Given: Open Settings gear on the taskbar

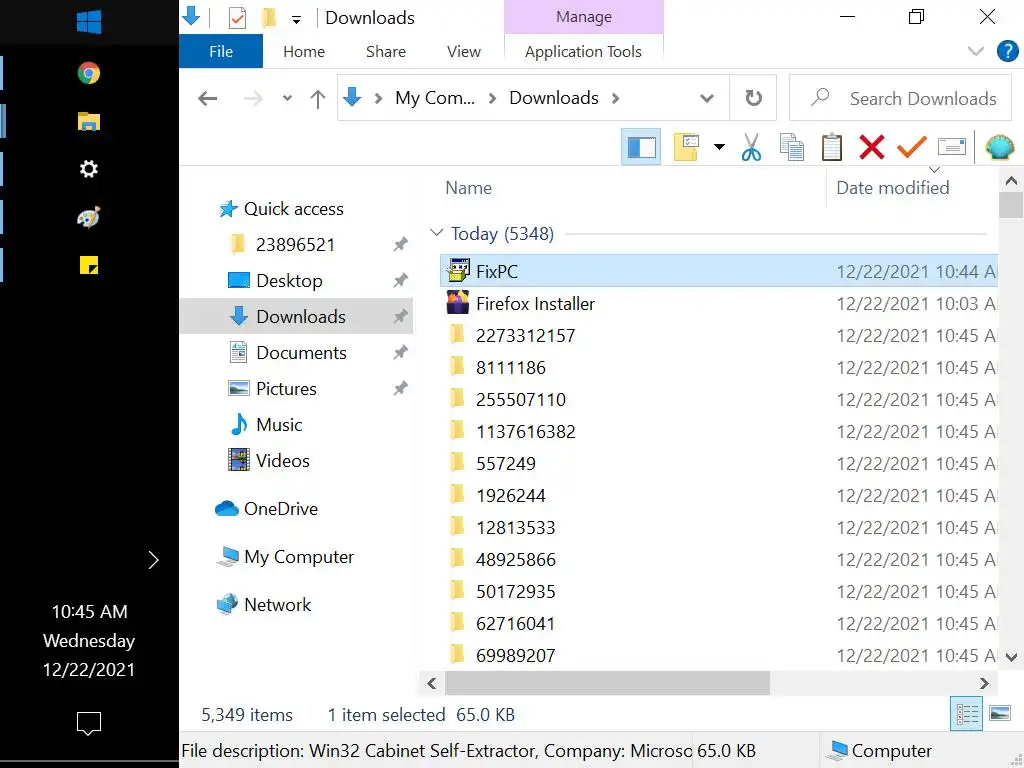Looking at the screenshot, I should pos(89,169).
